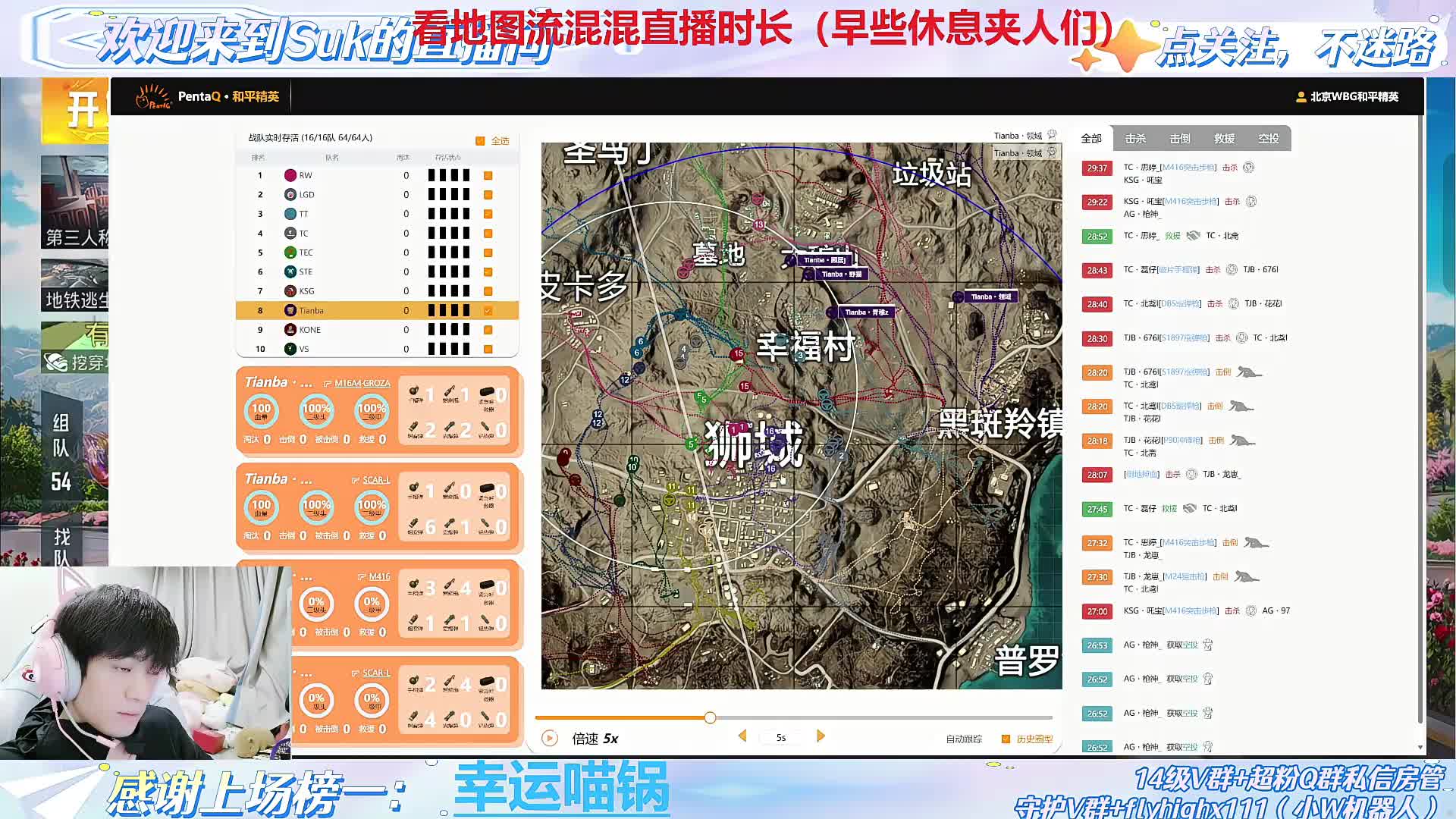Image resolution: width=1456 pixels, height=819 pixels.
Task: Click the TEC team logo
Action: pyautogui.click(x=290, y=253)
